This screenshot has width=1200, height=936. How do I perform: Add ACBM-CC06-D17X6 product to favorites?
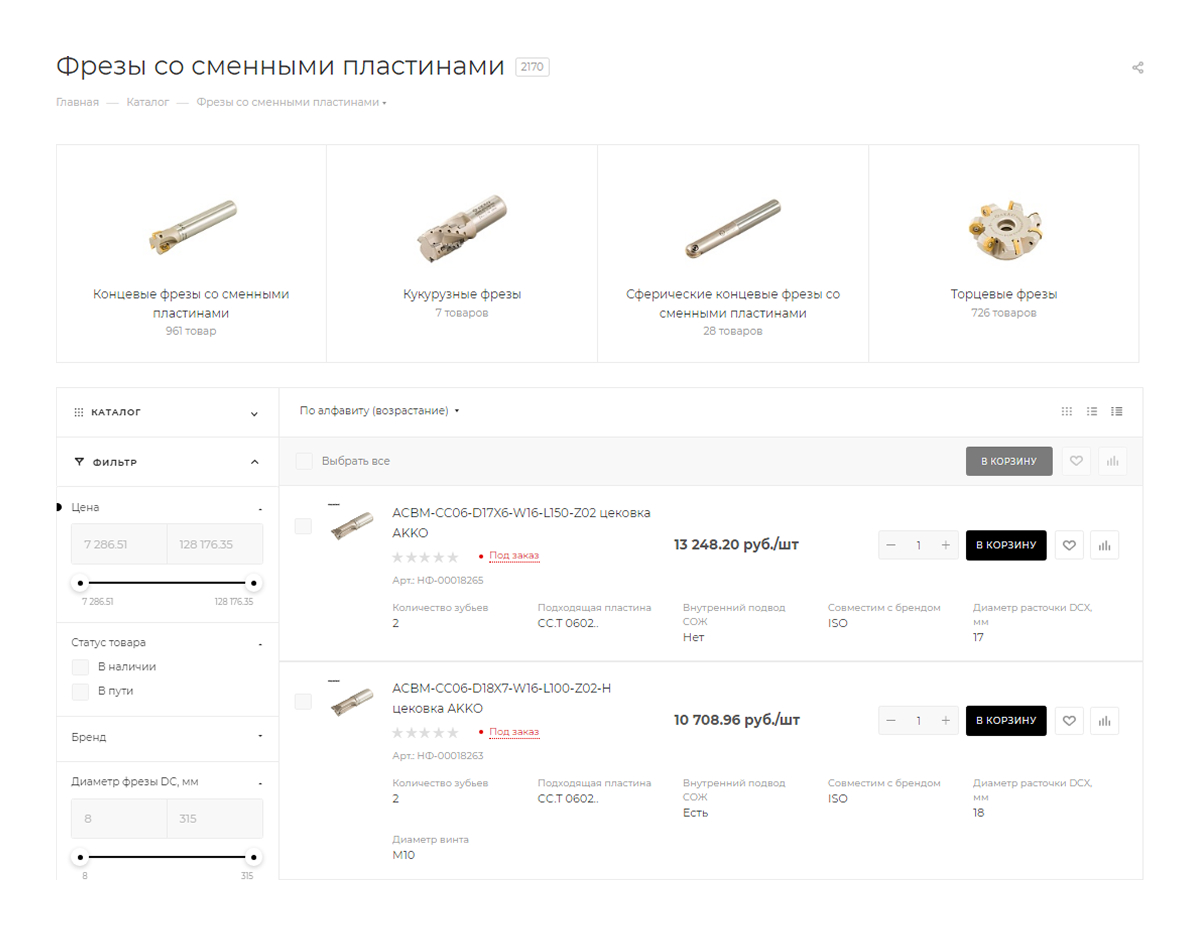1069,546
